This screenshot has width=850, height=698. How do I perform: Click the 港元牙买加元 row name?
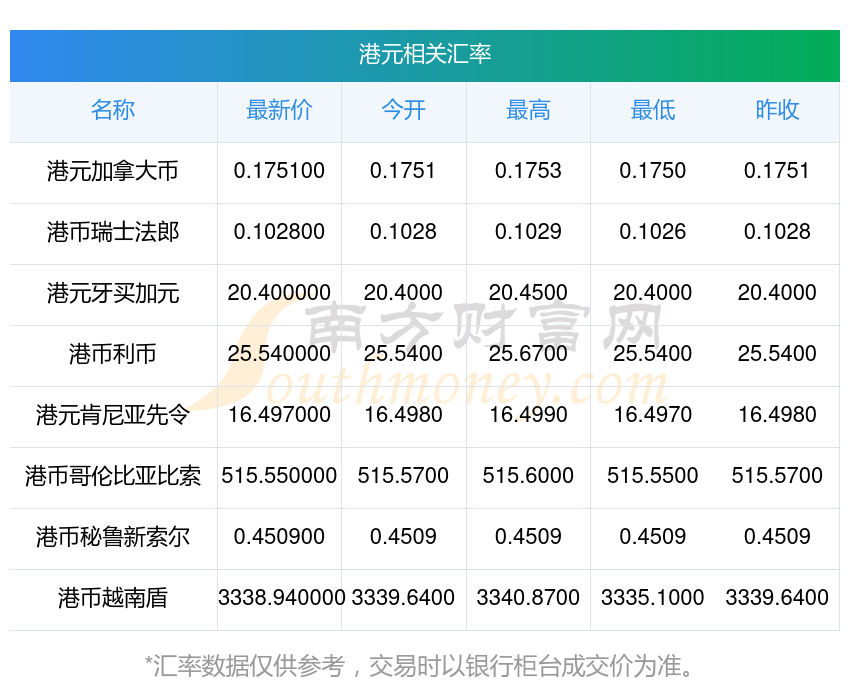coord(113,293)
